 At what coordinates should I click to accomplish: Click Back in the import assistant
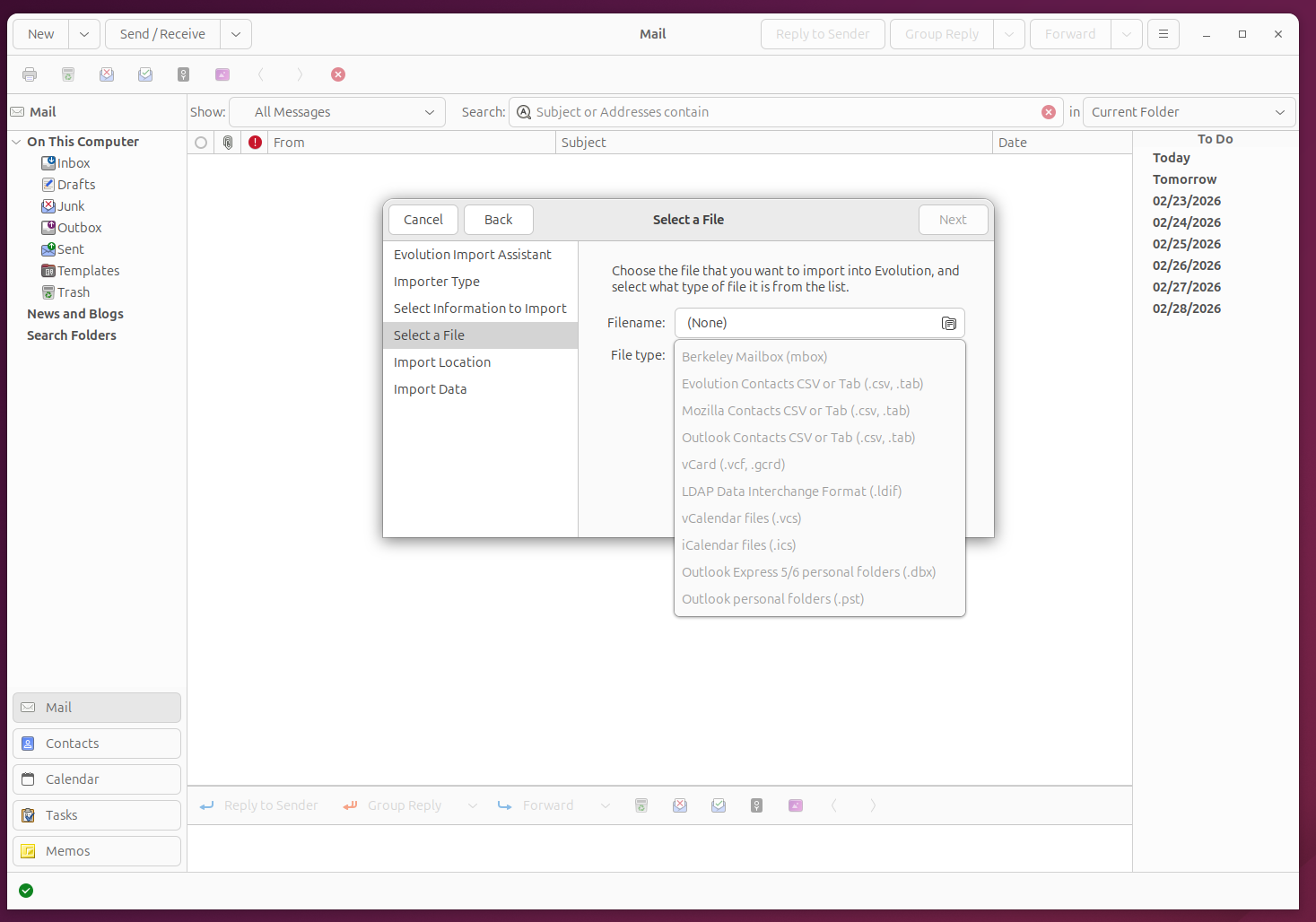[x=499, y=220]
